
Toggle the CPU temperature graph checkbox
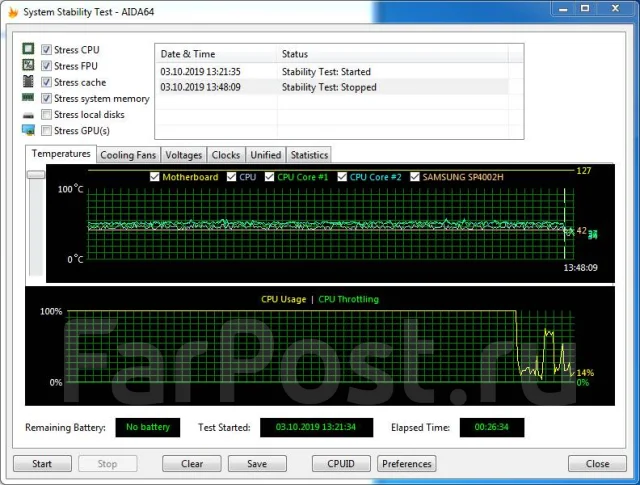coord(231,177)
